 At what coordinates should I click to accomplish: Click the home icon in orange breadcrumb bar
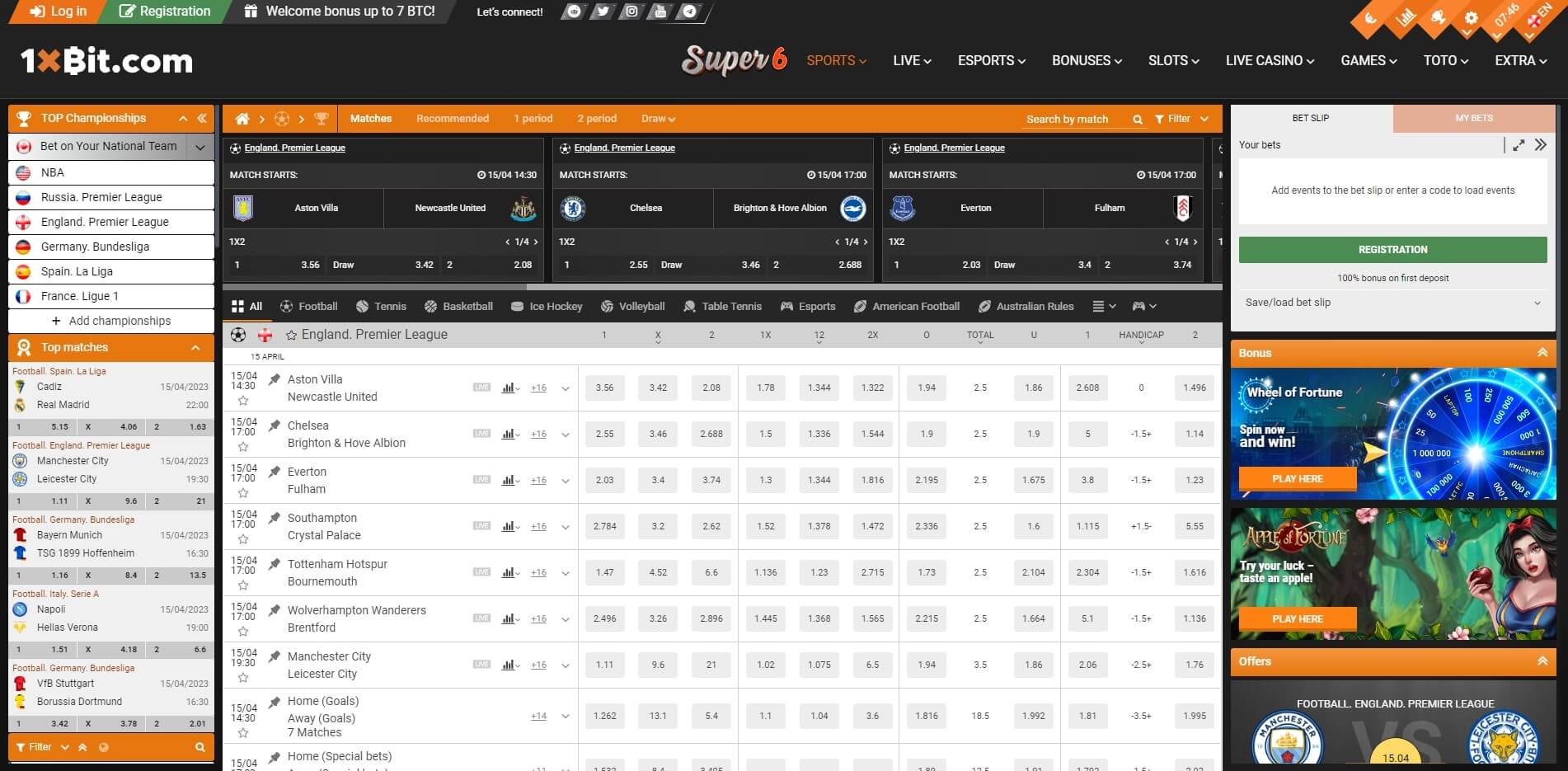coord(242,119)
